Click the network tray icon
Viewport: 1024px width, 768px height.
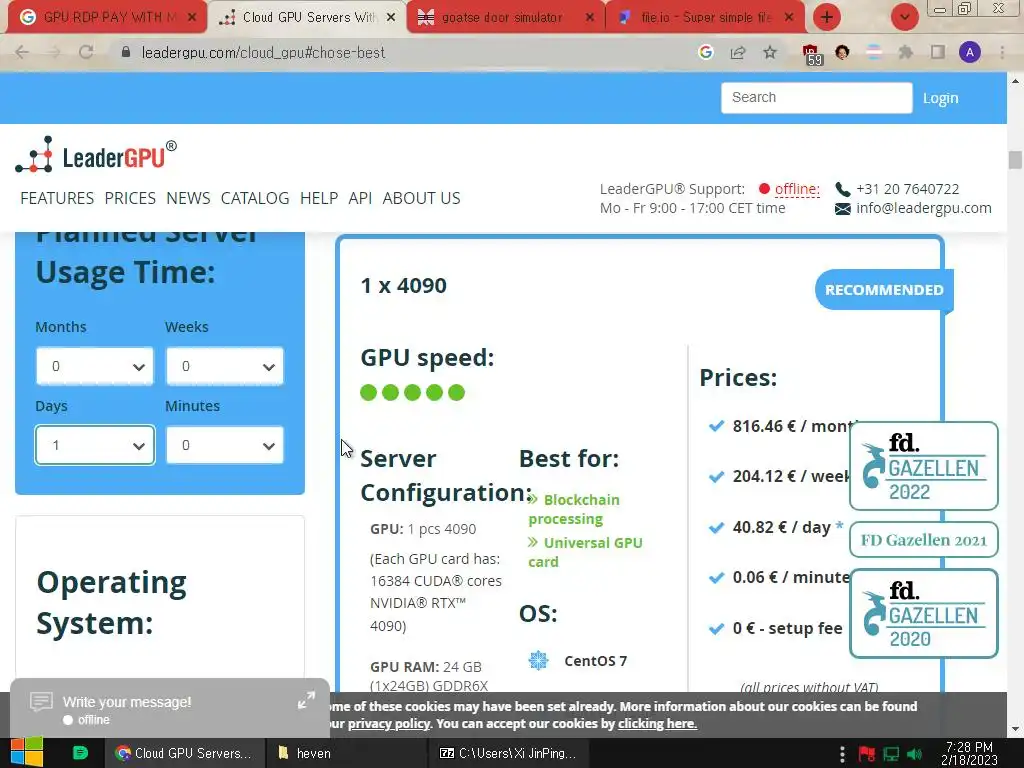click(891, 754)
